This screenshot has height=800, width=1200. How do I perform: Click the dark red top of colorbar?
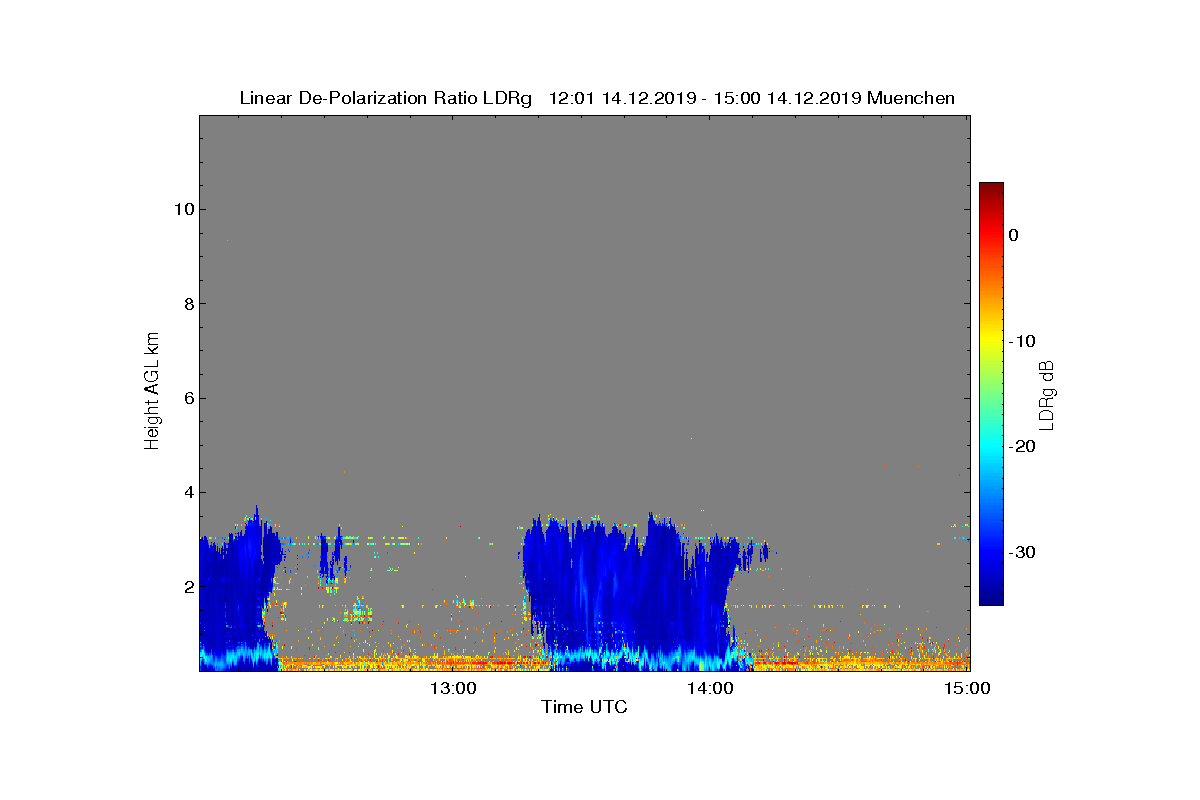point(991,189)
